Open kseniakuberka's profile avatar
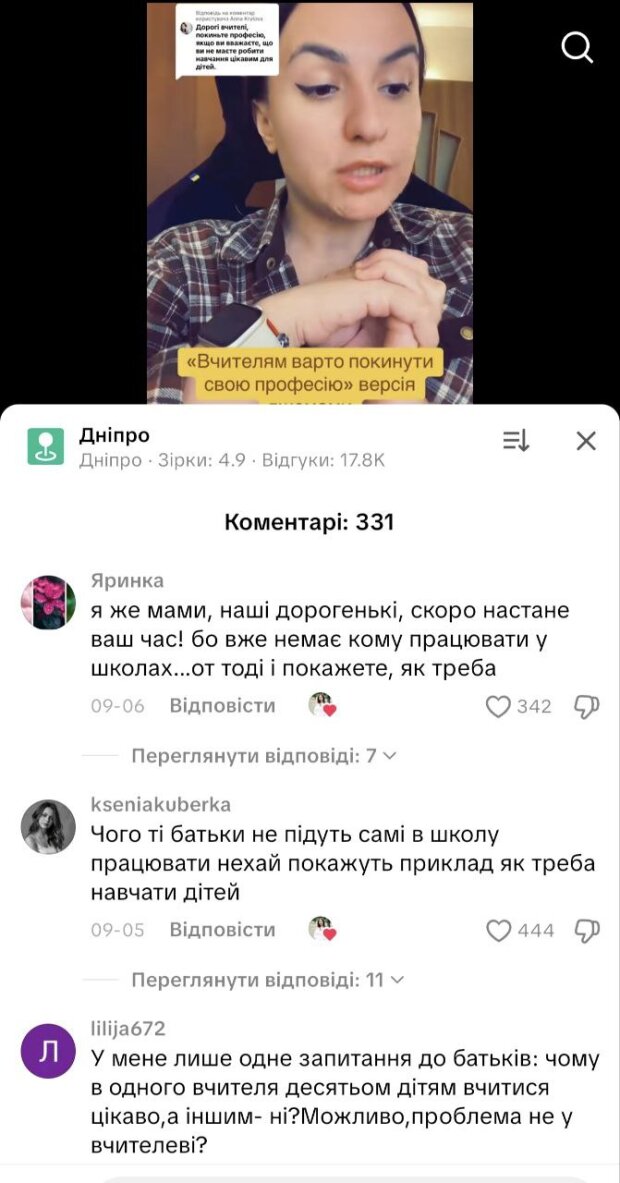 pos(48,826)
